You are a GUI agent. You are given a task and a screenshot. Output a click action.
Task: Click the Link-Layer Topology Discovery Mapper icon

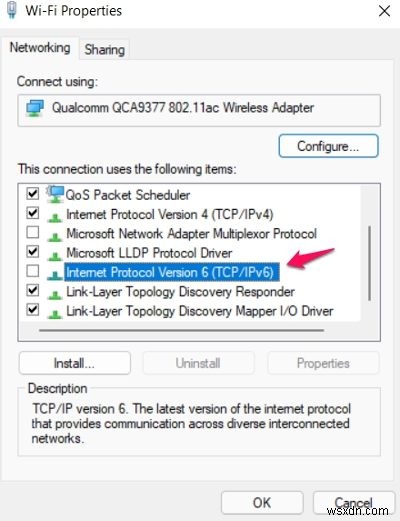tap(55, 314)
